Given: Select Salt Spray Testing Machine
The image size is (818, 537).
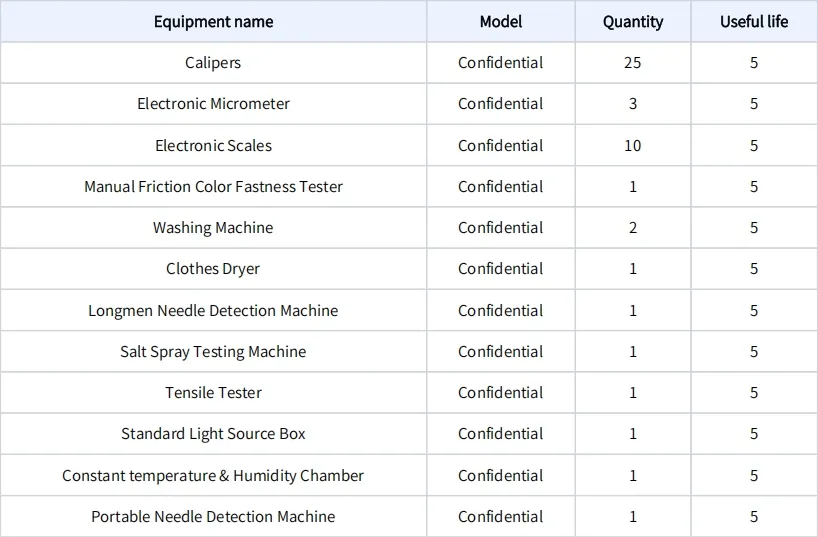Looking at the screenshot, I should (213, 352).
